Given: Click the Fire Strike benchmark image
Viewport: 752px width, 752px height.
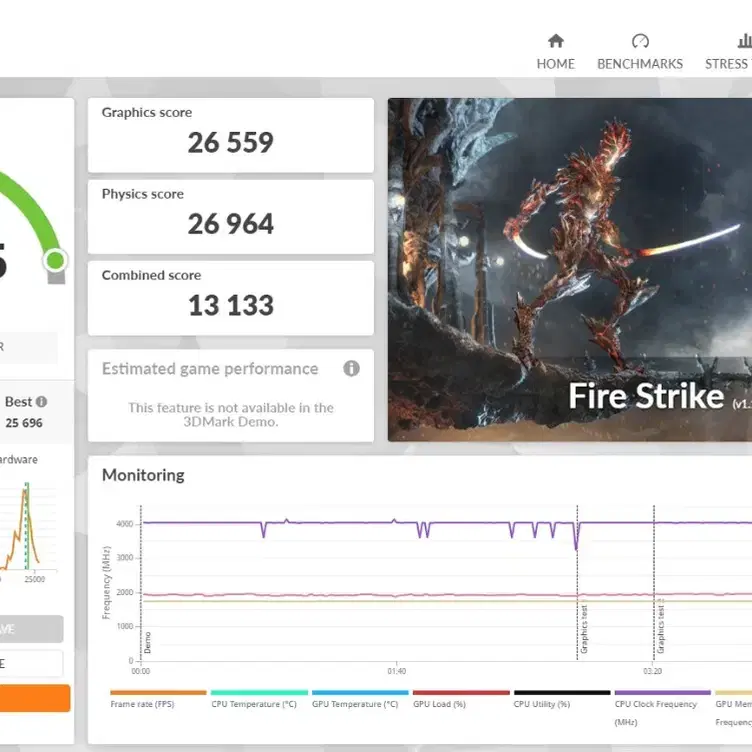Looking at the screenshot, I should 570,270.
